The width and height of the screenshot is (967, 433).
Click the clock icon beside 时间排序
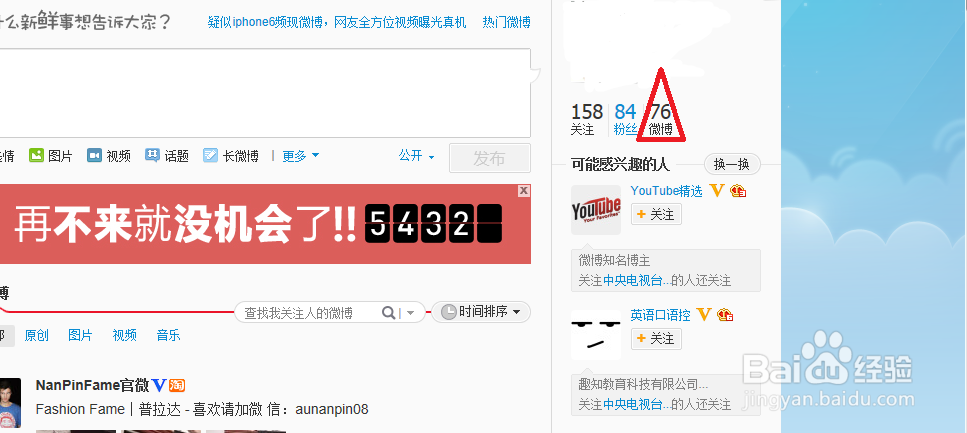click(449, 312)
